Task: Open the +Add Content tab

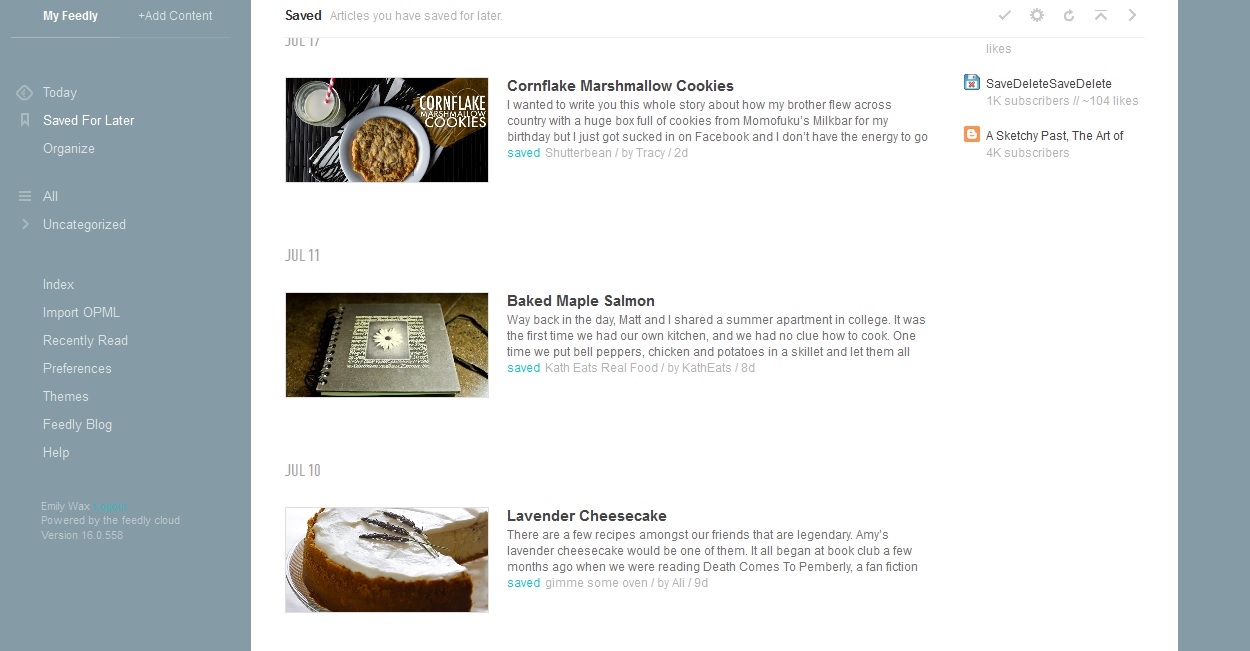Action: click(x=175, y=16)
